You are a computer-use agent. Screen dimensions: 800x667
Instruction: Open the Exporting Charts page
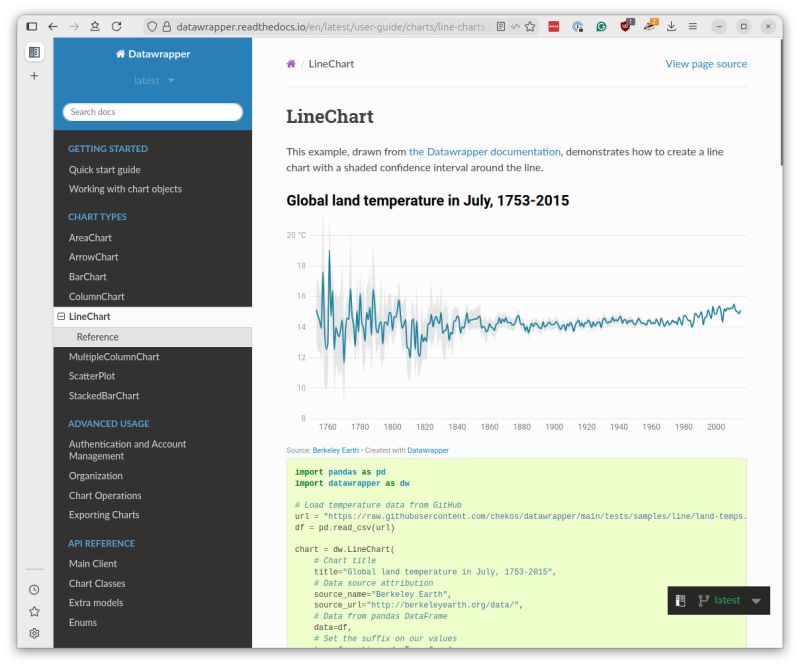coord(104,515)
